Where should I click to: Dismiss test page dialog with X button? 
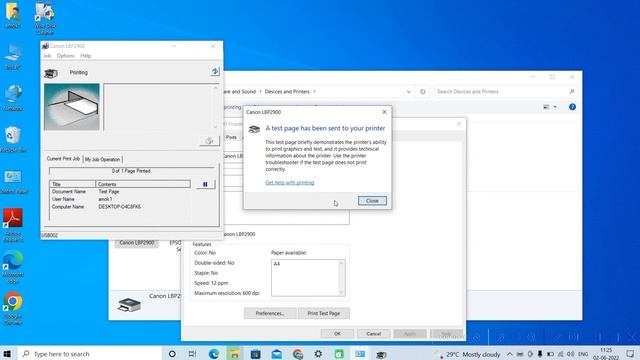384,112
